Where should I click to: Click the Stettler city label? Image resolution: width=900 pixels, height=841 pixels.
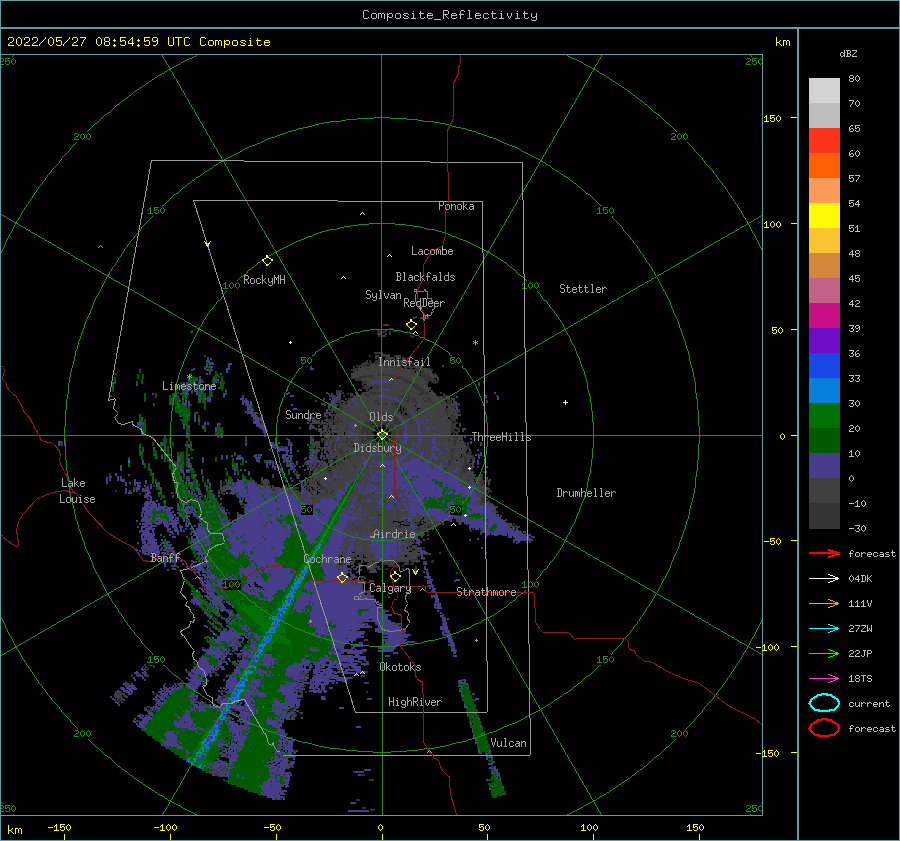coord(583,289)
